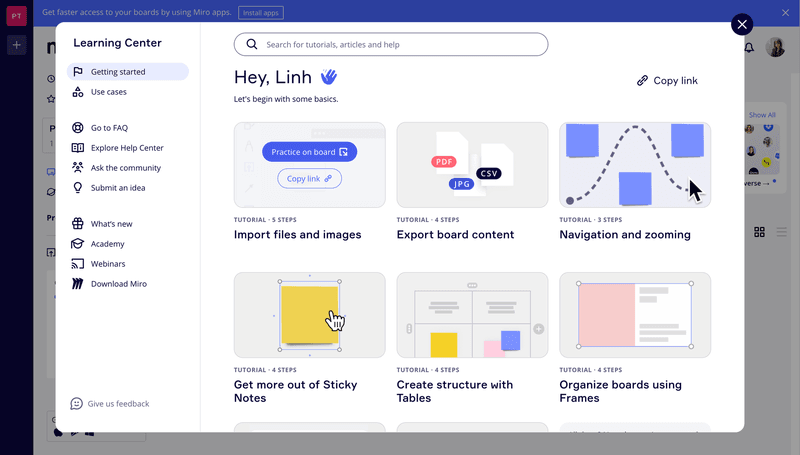Click Organize boards using Frames title
The image size is (800, 455).
click(620, 391)
